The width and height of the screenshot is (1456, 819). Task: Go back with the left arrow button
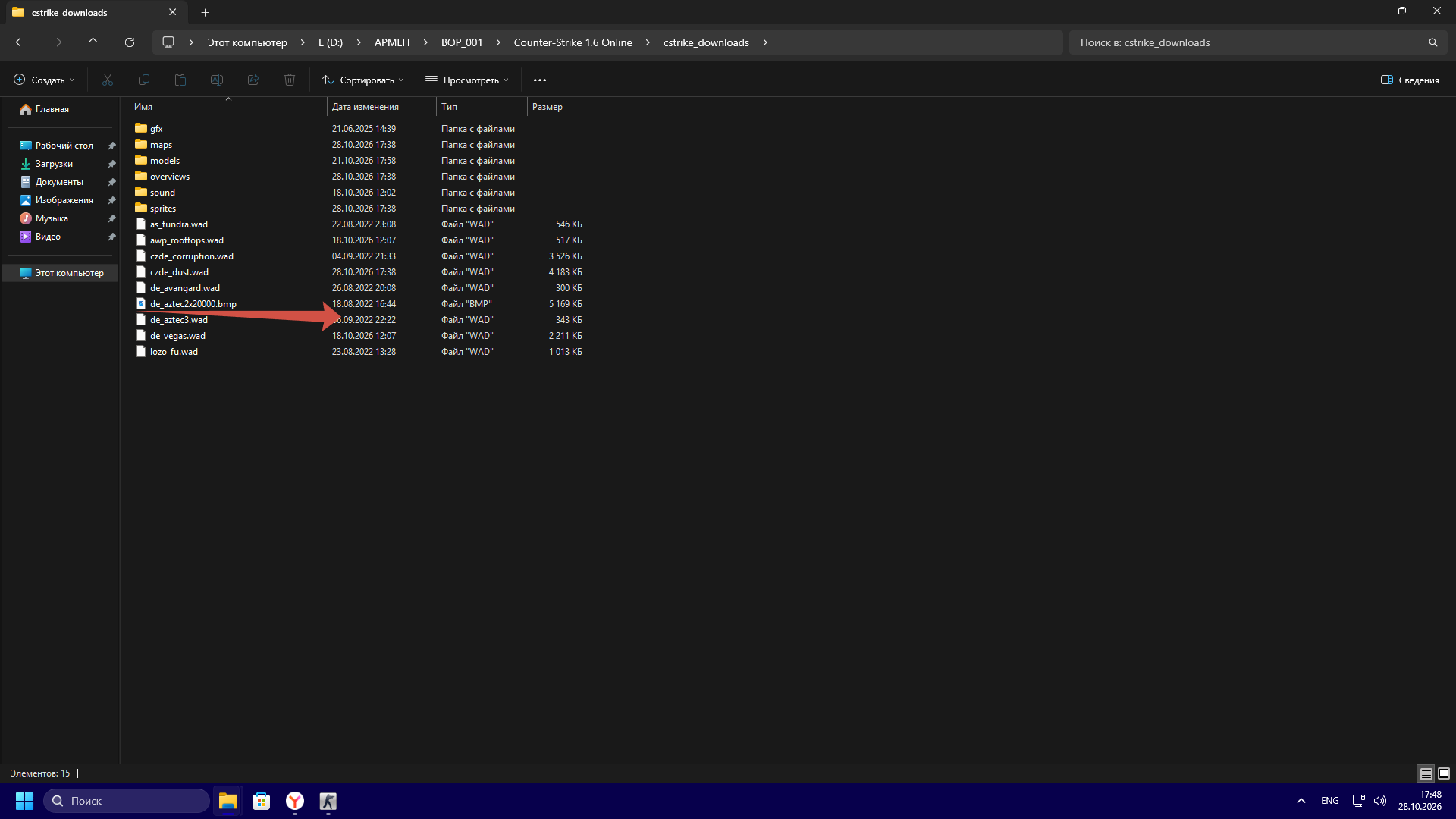pos(20,42)
